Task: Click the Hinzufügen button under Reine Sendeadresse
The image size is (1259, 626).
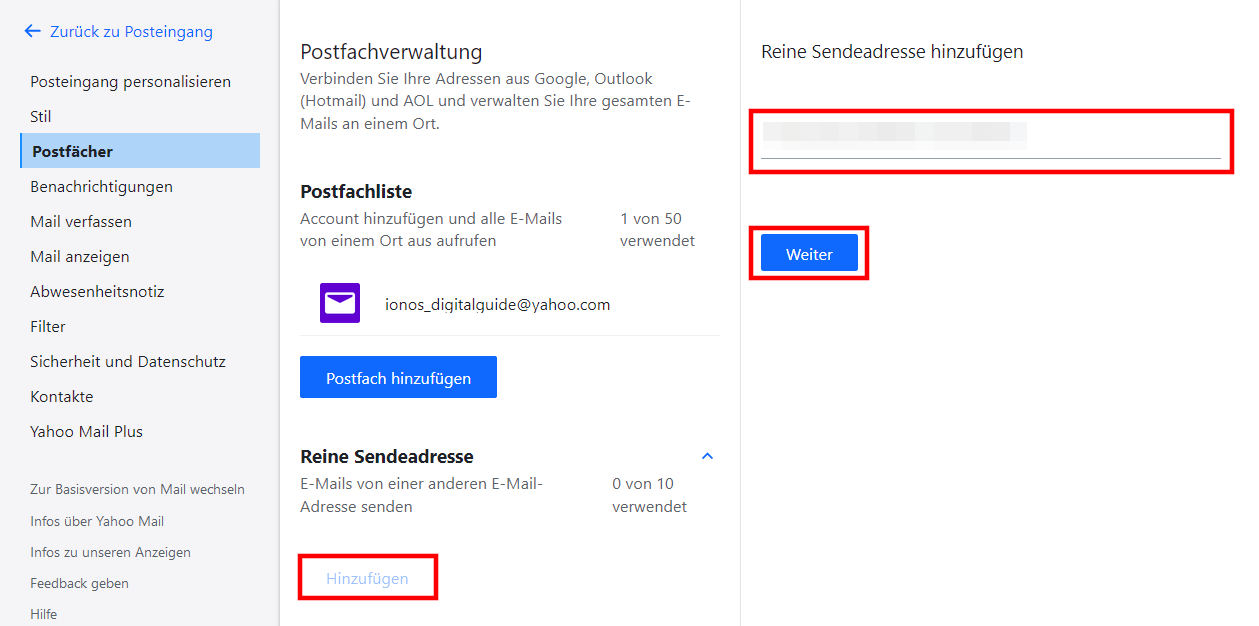Action: (x=367, y=578)
